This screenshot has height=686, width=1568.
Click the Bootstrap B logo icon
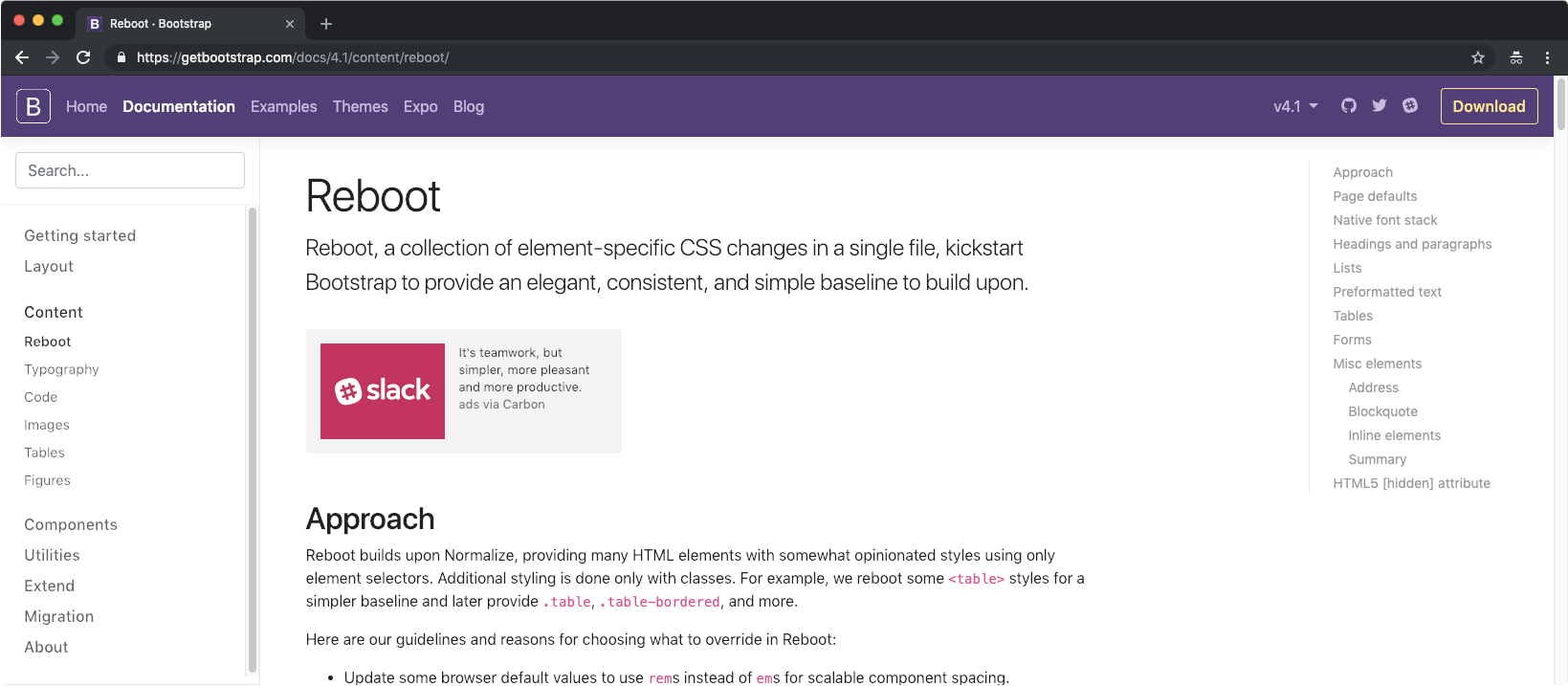pyautogui.click(x=33, y=106)
